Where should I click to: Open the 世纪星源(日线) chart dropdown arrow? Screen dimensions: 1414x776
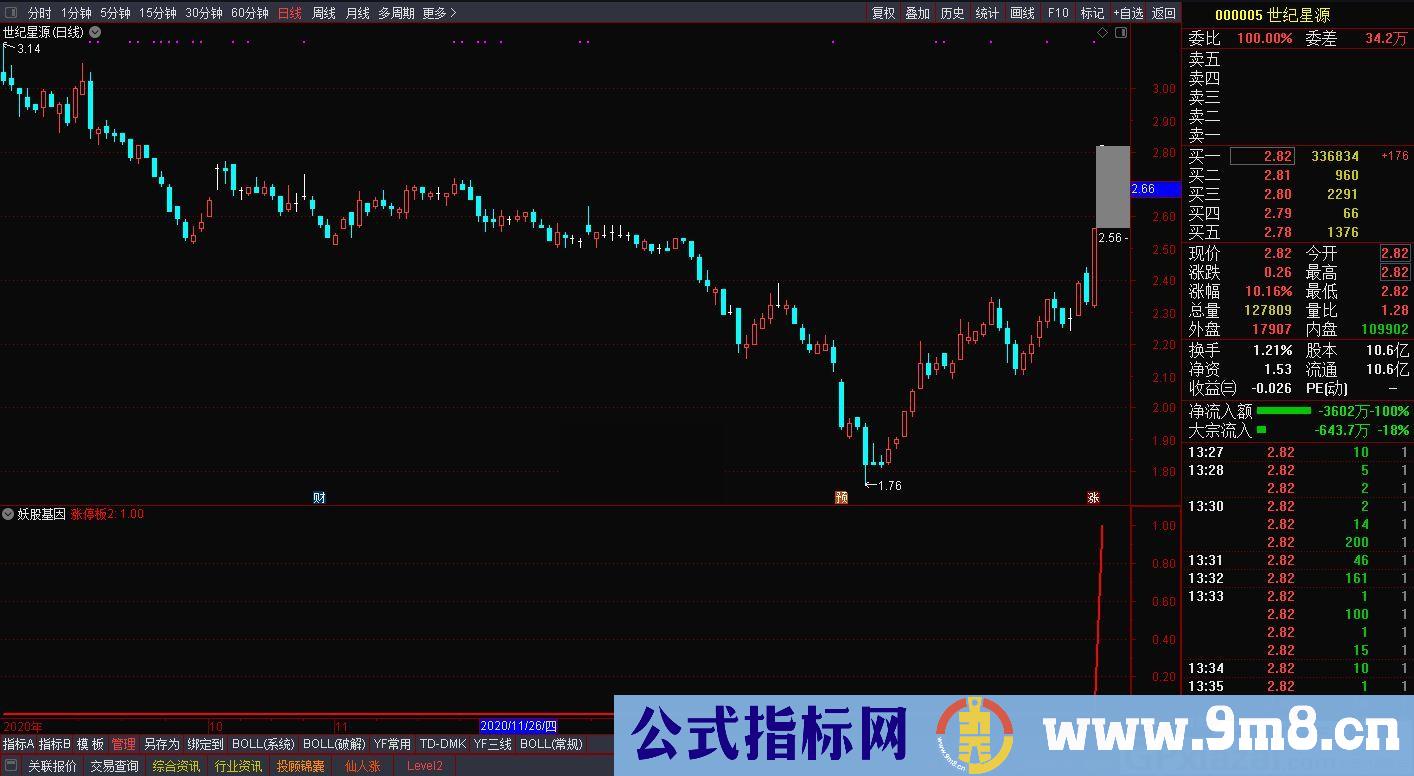[x=95, y=32]
